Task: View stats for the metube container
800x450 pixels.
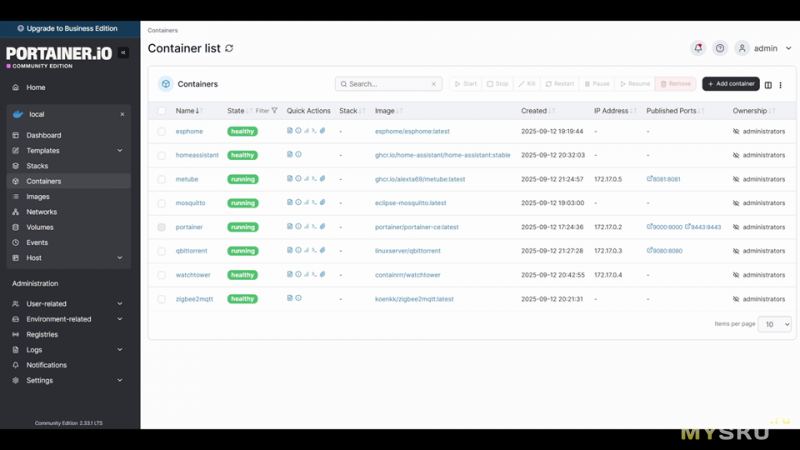Action: 307,179
